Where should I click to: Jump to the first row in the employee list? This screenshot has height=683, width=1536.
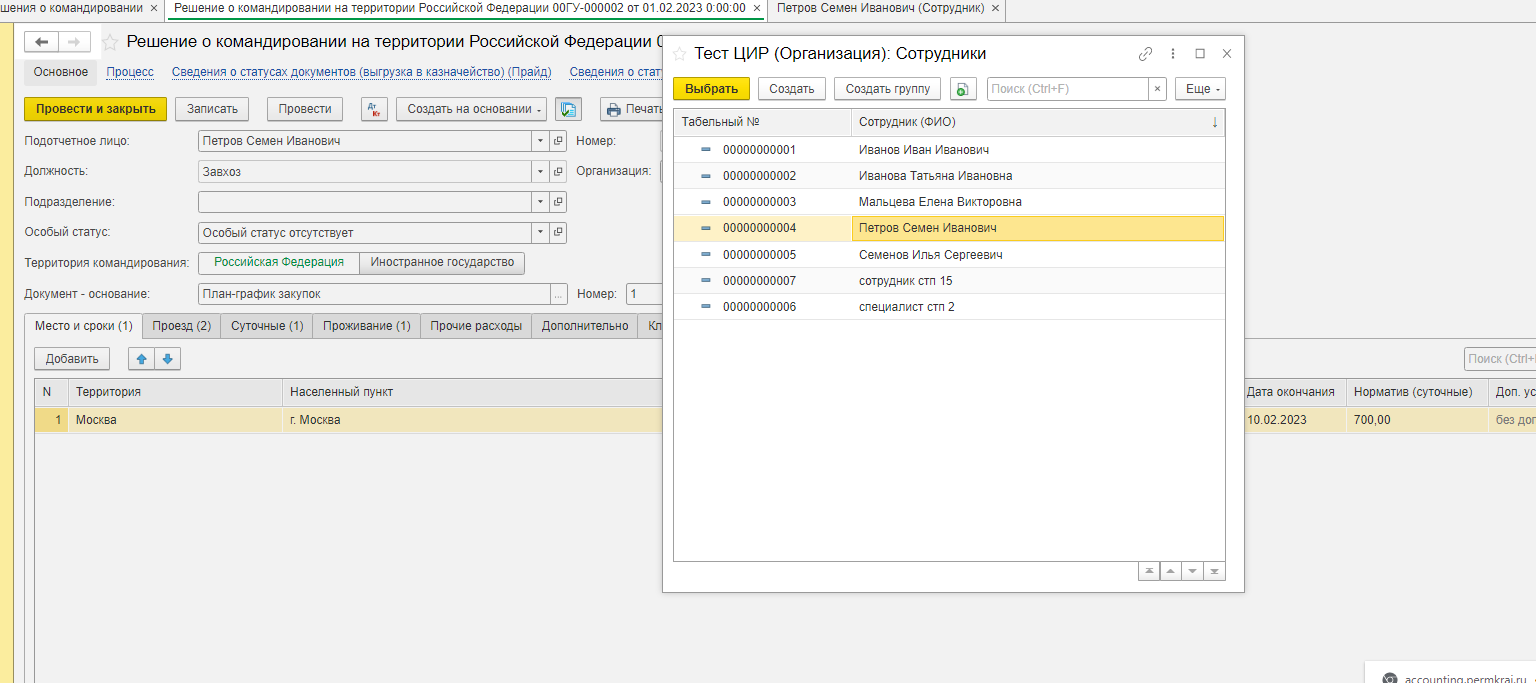coord(1149,571)
